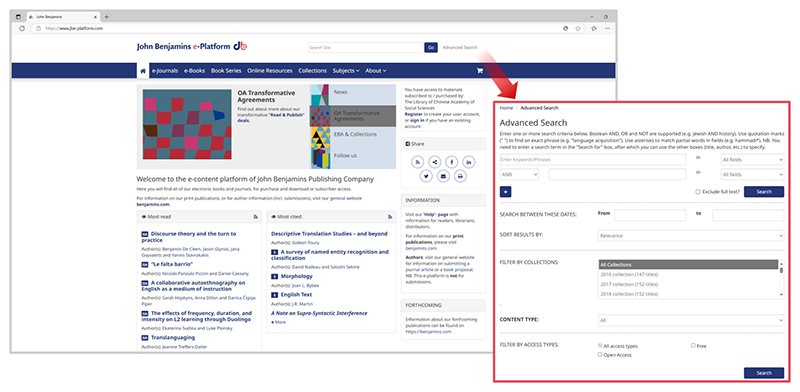
Task: Share via the Facebook icon
Action: (x=452, y=162)
